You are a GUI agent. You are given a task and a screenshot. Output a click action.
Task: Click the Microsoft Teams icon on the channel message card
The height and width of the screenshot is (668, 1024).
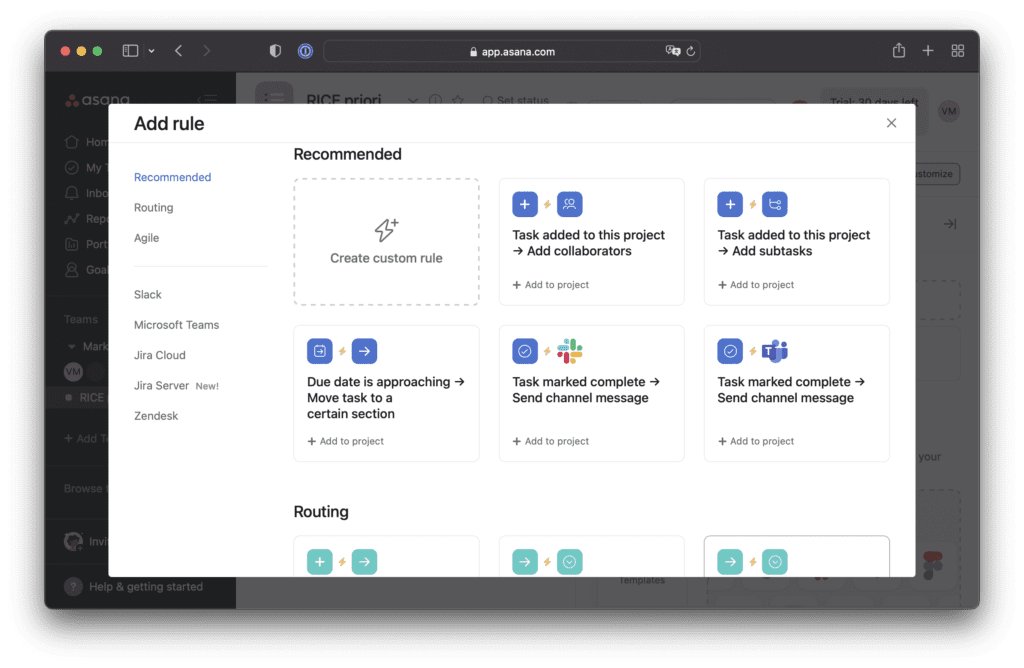click(774, 351)
